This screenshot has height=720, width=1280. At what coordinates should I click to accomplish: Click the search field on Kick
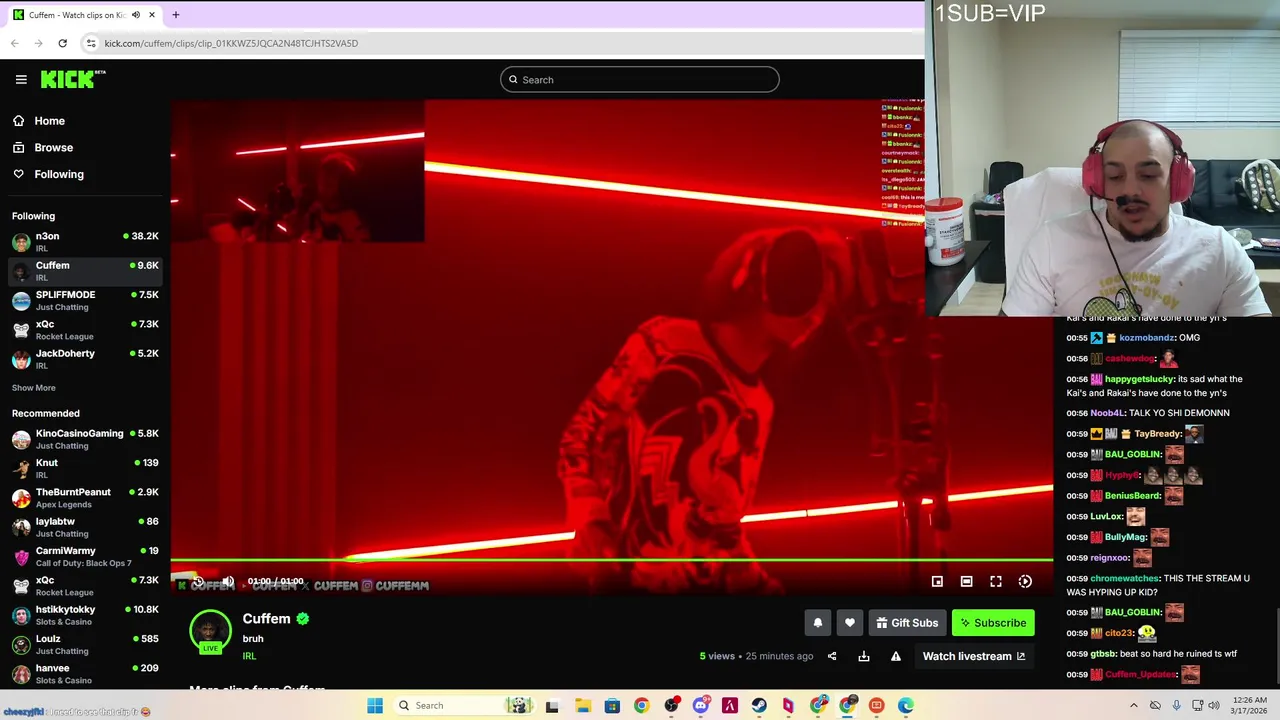(640, 80)
